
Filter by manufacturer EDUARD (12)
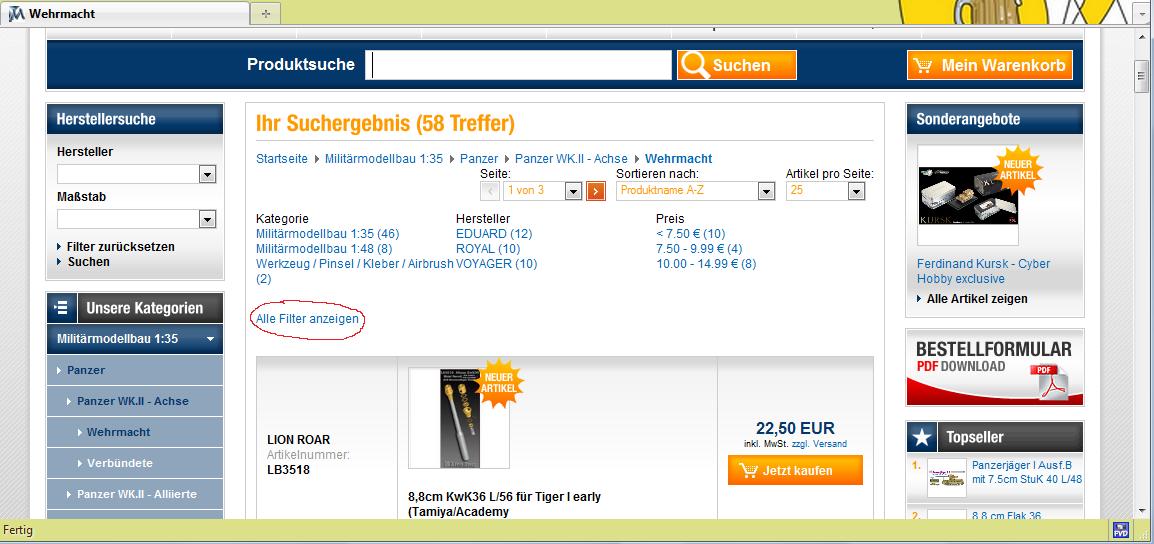click(494, 234)
